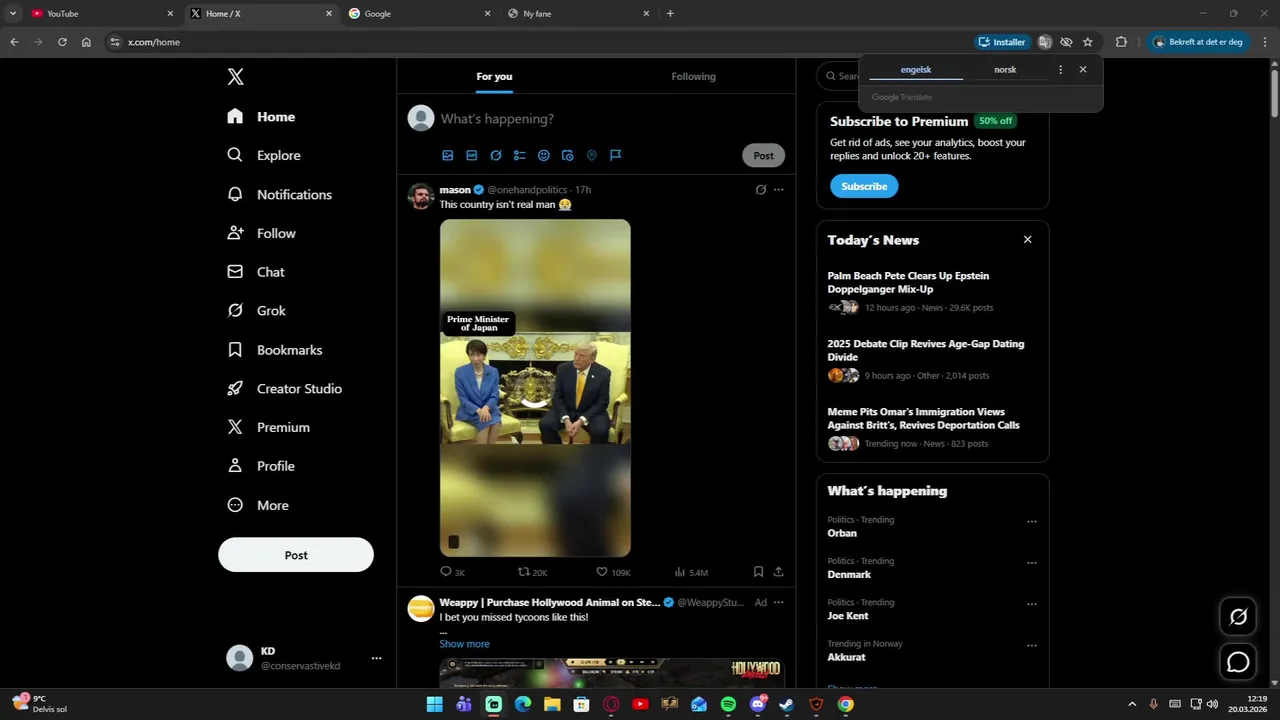Image resolution: width=1280 pixels, height=720 pixels.
Task: Repost mason's post (20K)
Action: (532, 572)
